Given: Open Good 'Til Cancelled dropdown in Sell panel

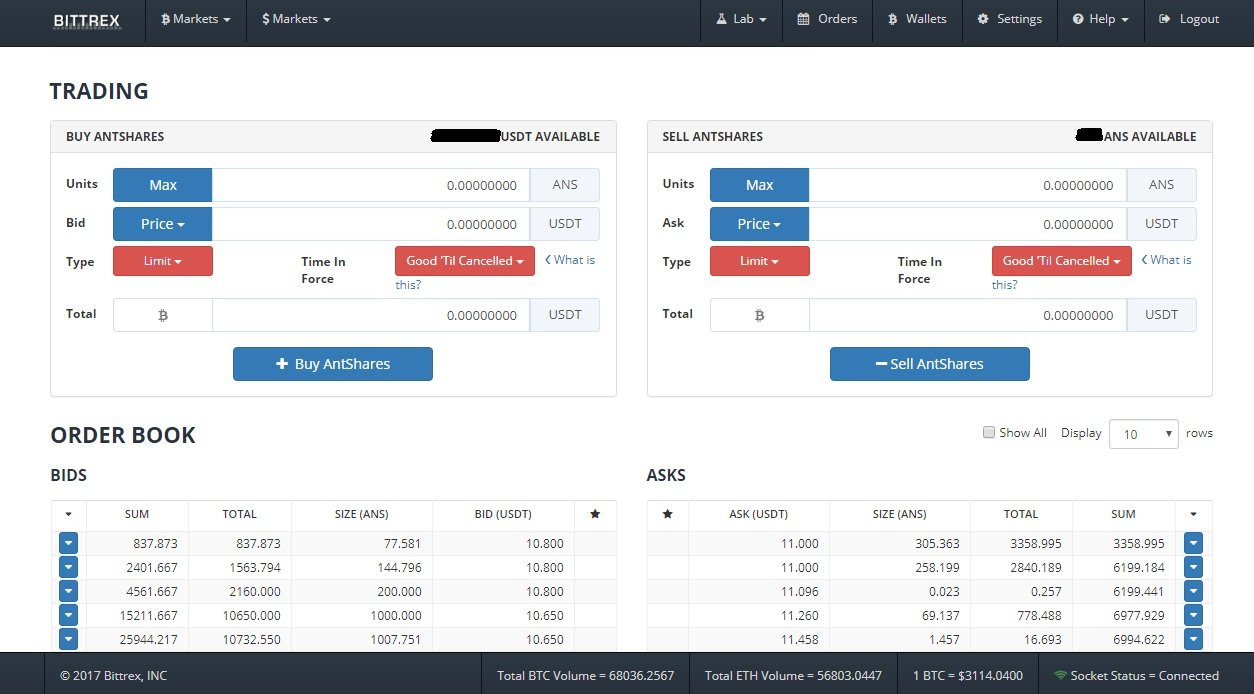Looking at the screenshot, I should [x=1062, y=261].
